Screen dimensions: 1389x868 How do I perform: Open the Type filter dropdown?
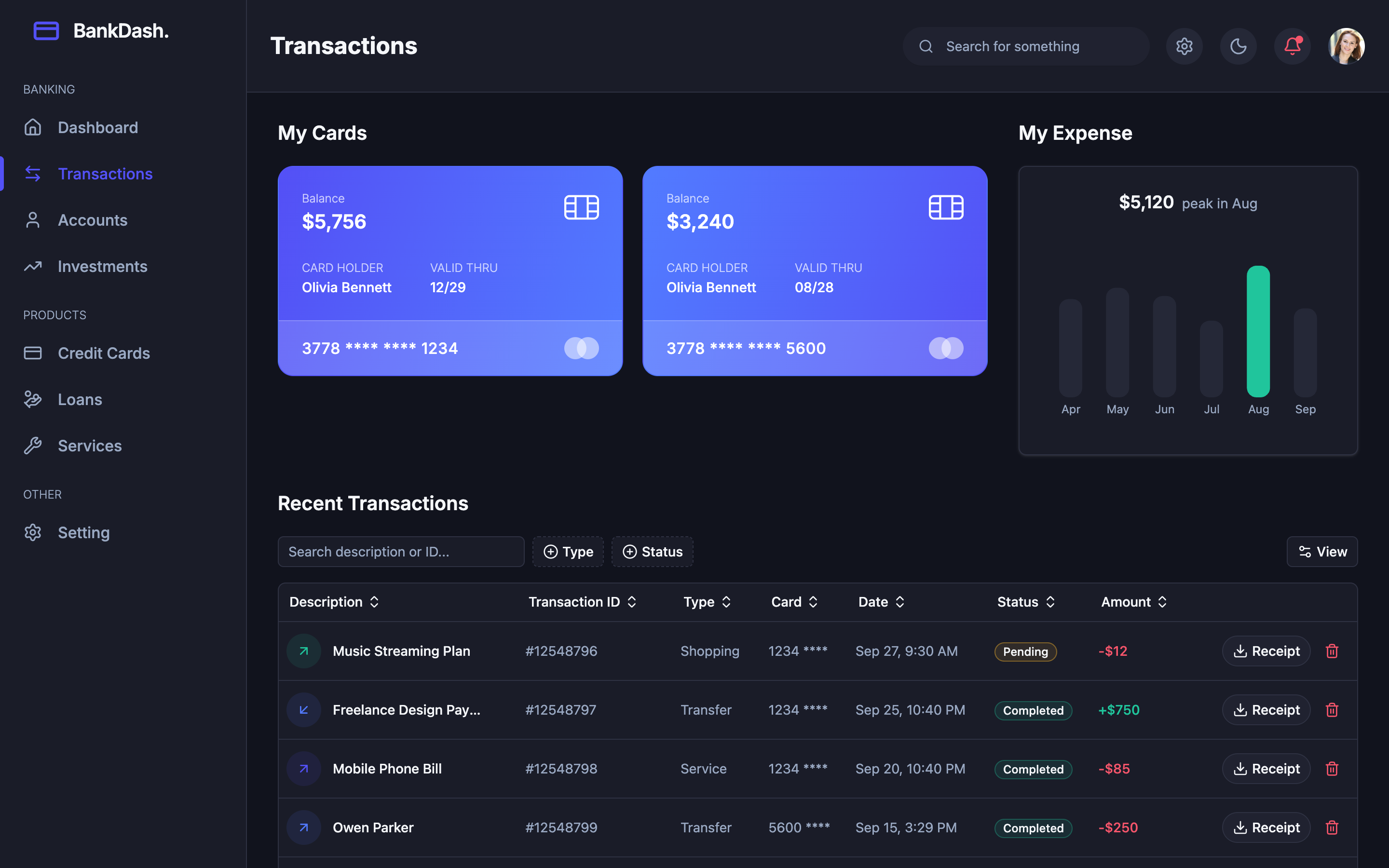click(568, 552)
